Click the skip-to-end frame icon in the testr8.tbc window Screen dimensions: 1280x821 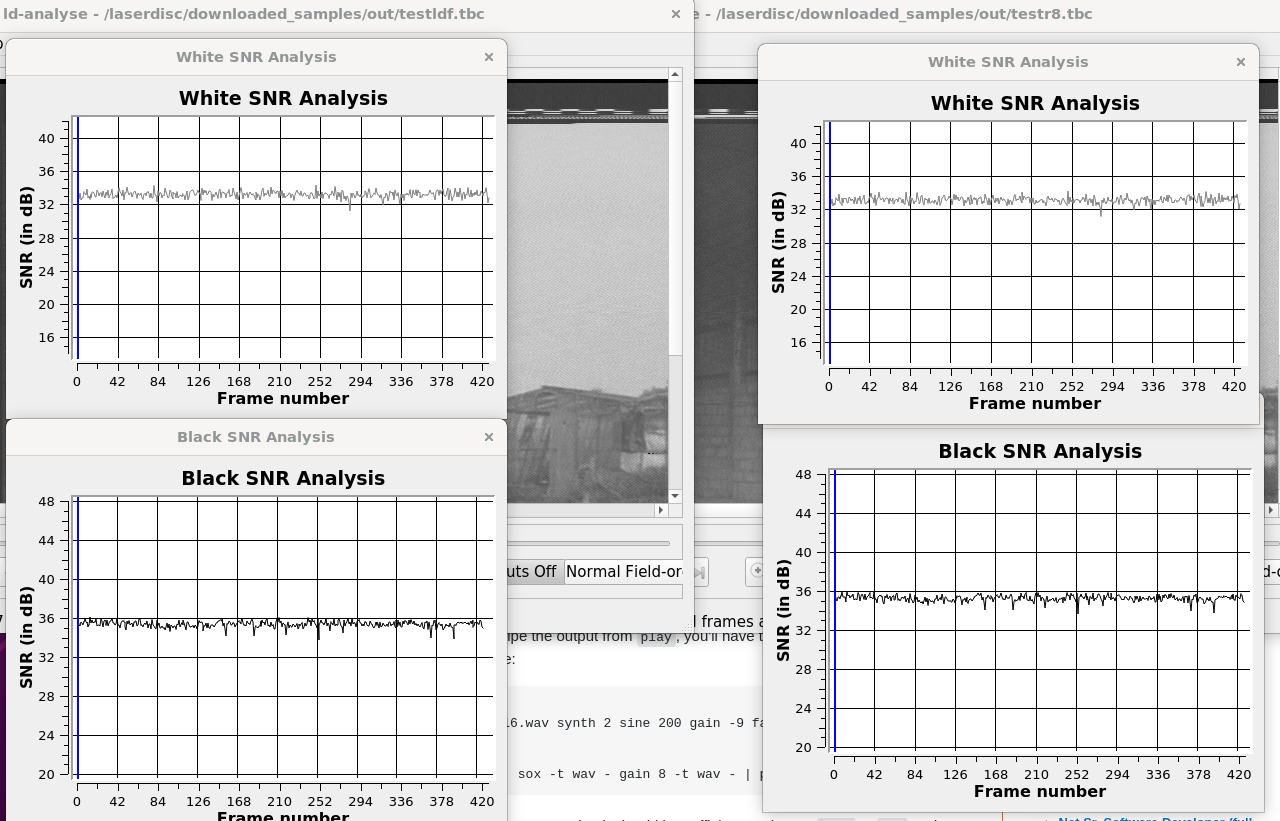(700, 572)
